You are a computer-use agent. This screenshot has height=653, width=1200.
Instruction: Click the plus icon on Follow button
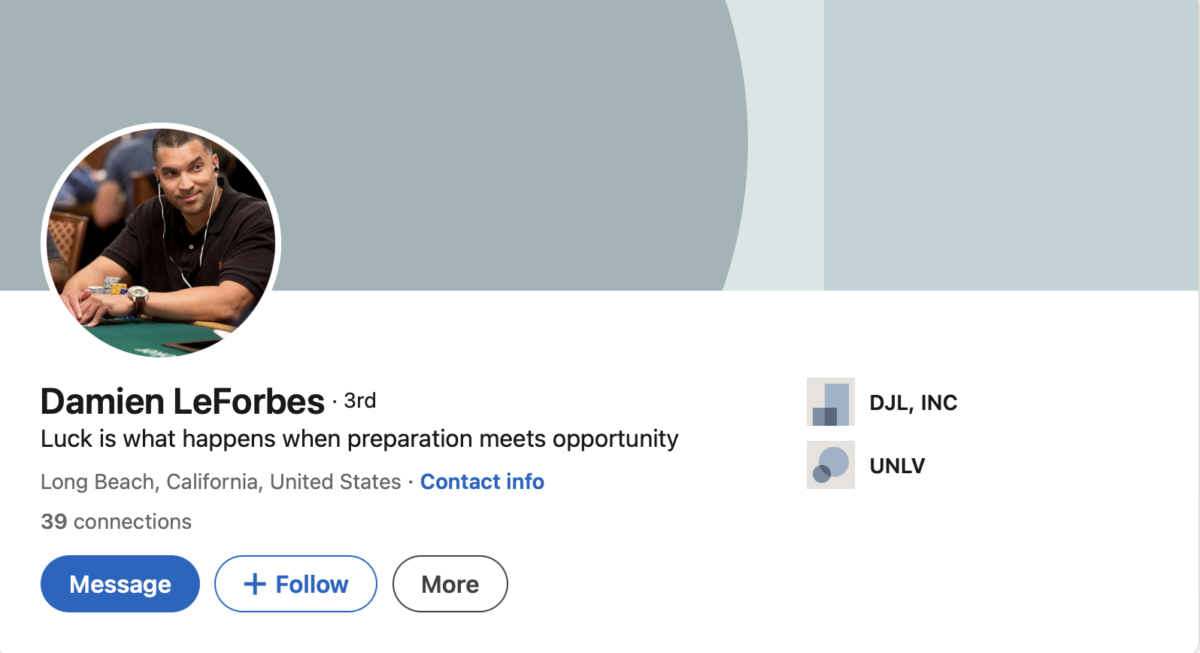[x=255, y=584]
